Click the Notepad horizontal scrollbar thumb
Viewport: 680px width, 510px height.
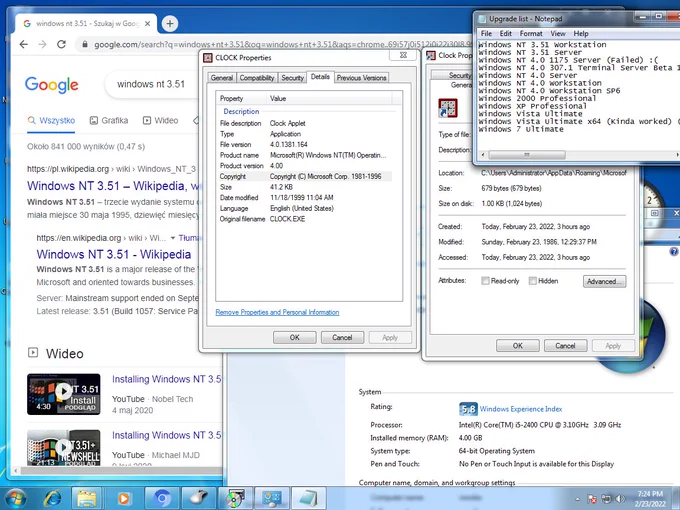click(527, 155)
